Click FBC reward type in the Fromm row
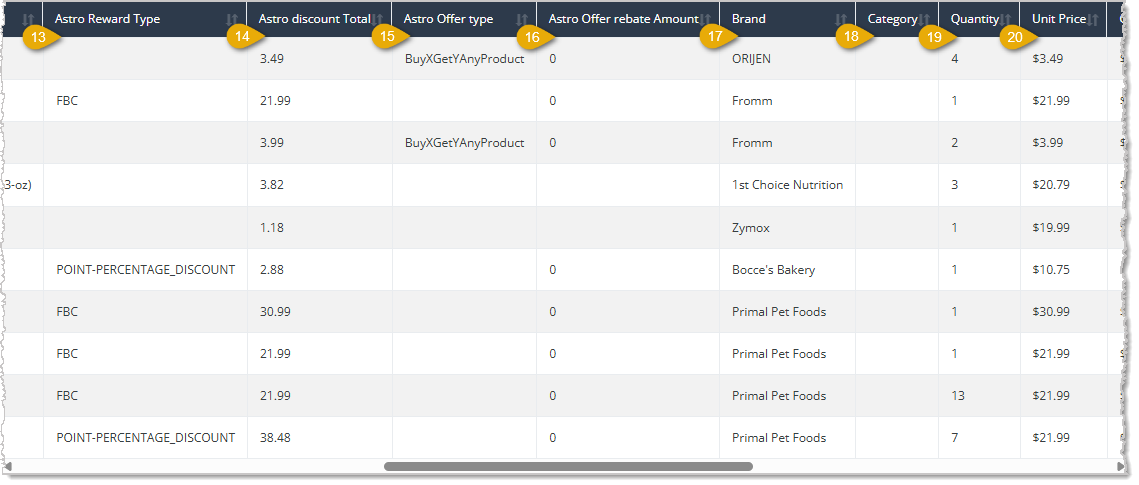This screenshot has height=485, width=1139. click(67, 101)
